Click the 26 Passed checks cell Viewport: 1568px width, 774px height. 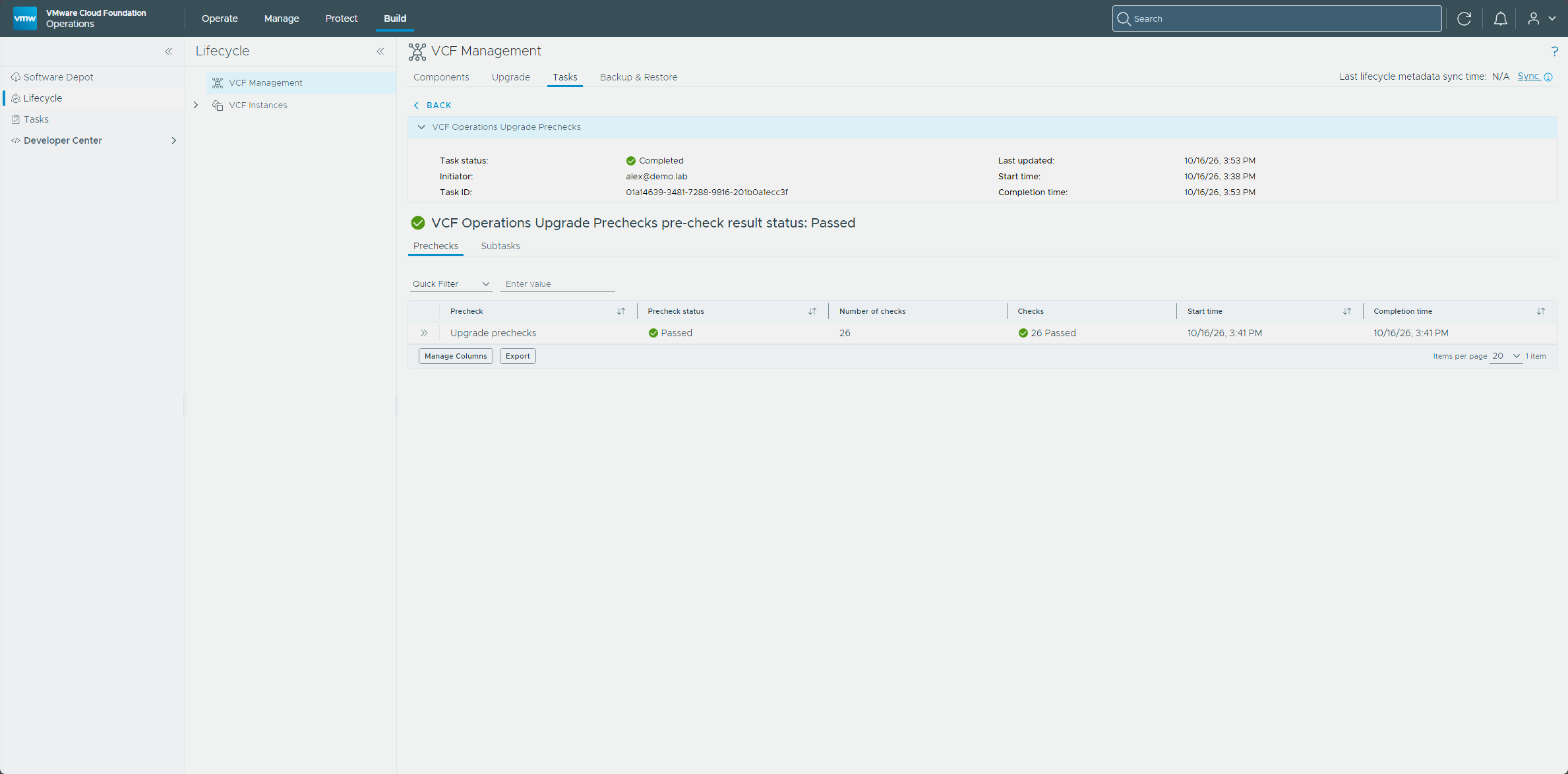pos(1047,333)
